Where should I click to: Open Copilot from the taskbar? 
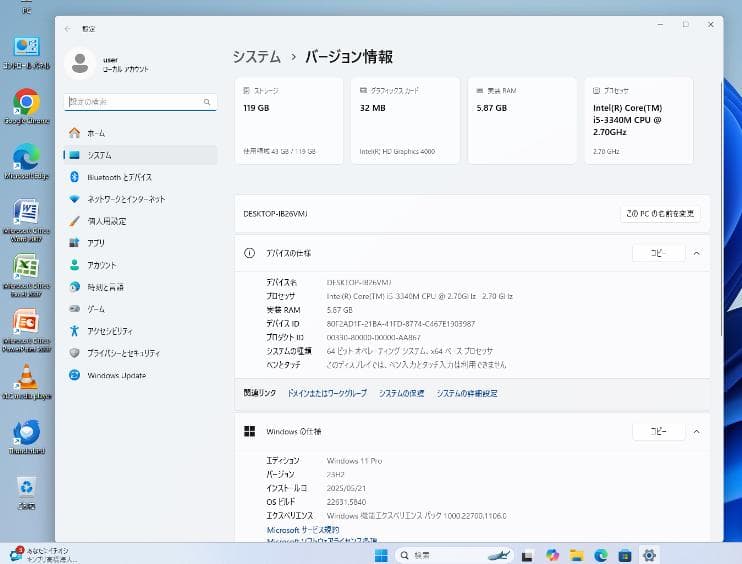(552, 555)
